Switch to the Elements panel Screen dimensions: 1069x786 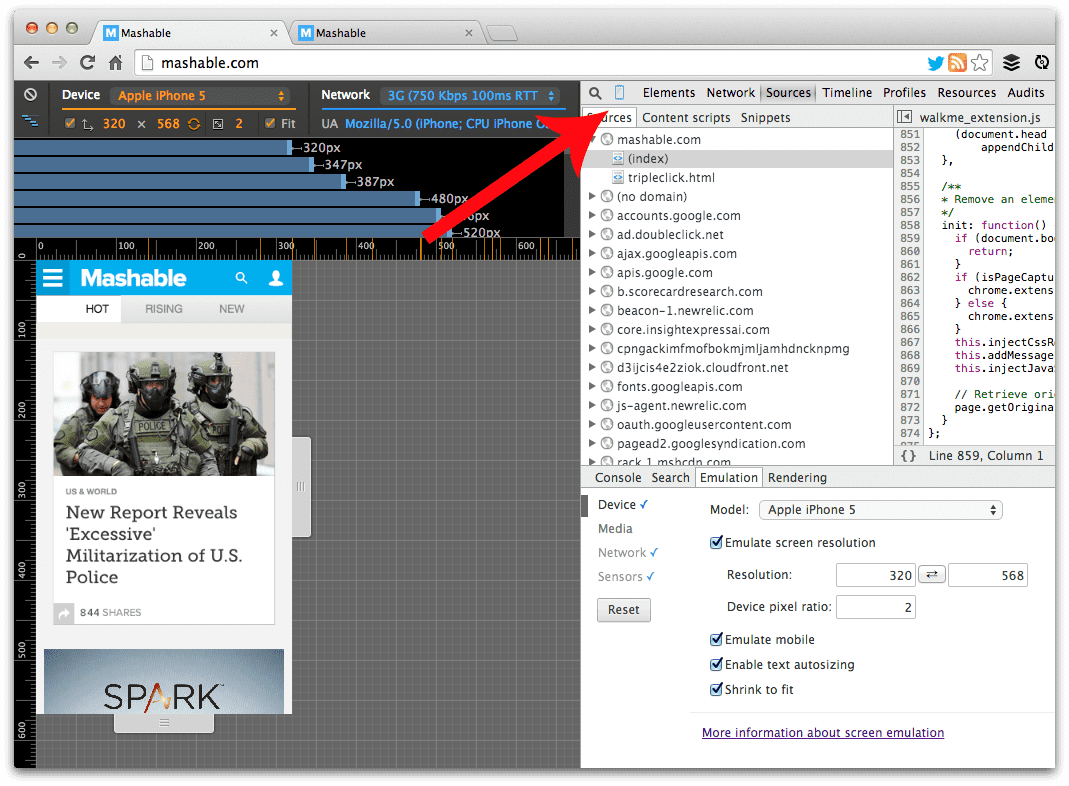(x=669, y=93)
